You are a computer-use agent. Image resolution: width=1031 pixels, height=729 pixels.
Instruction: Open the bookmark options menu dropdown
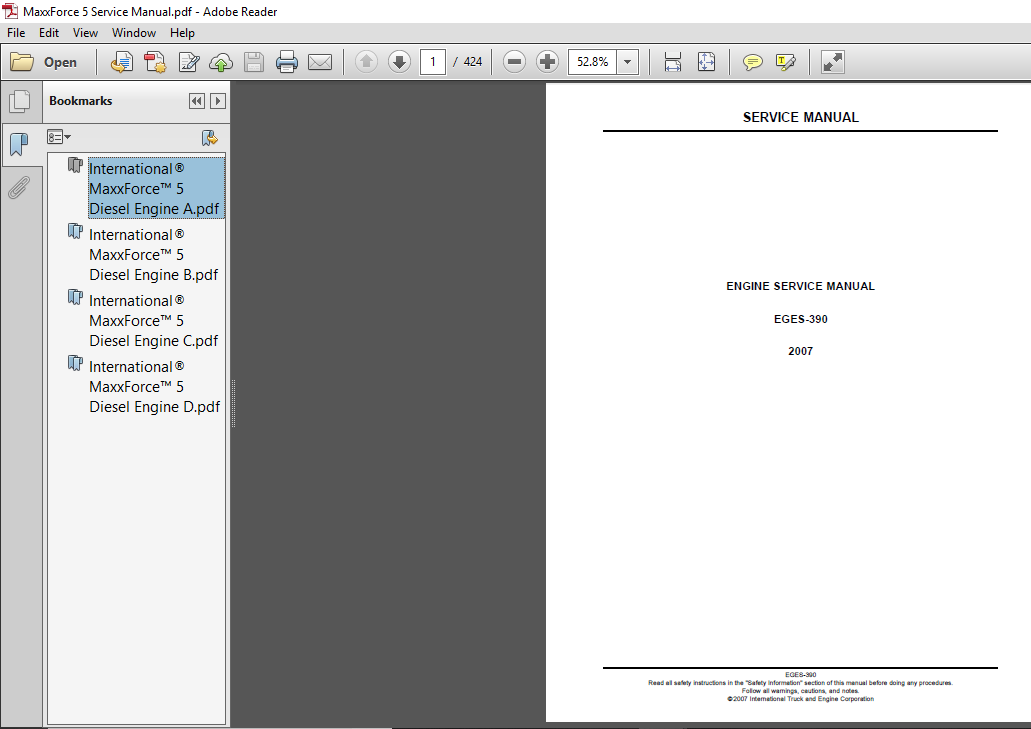click(x=59, y=137)
